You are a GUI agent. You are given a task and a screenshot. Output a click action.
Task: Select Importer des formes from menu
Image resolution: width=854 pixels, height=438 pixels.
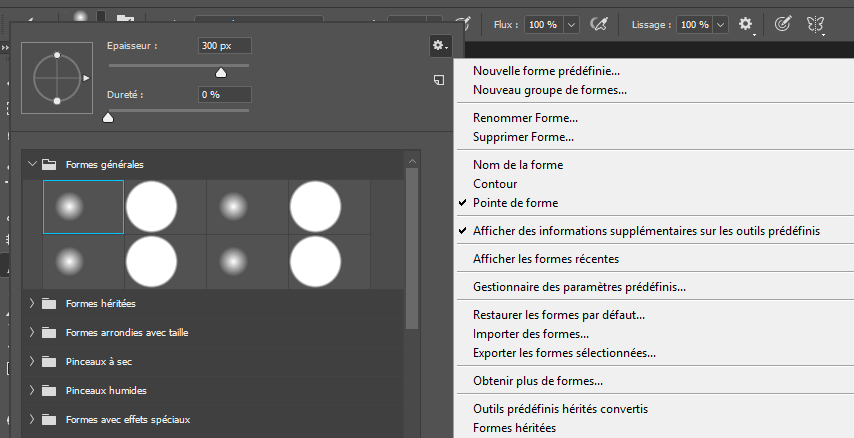(x=530, y=334)
